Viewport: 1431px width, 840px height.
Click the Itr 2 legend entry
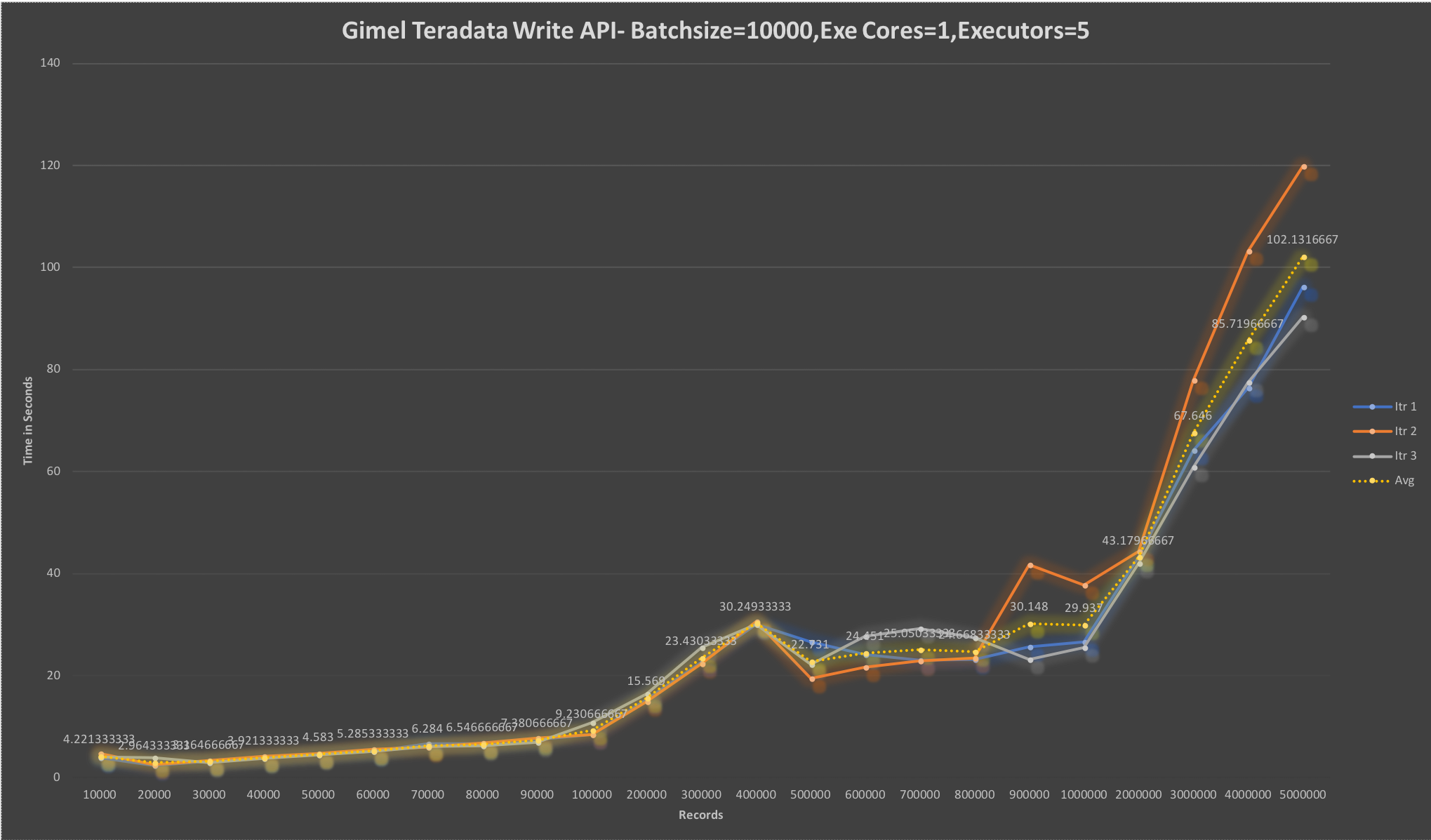pos(1385,431)
